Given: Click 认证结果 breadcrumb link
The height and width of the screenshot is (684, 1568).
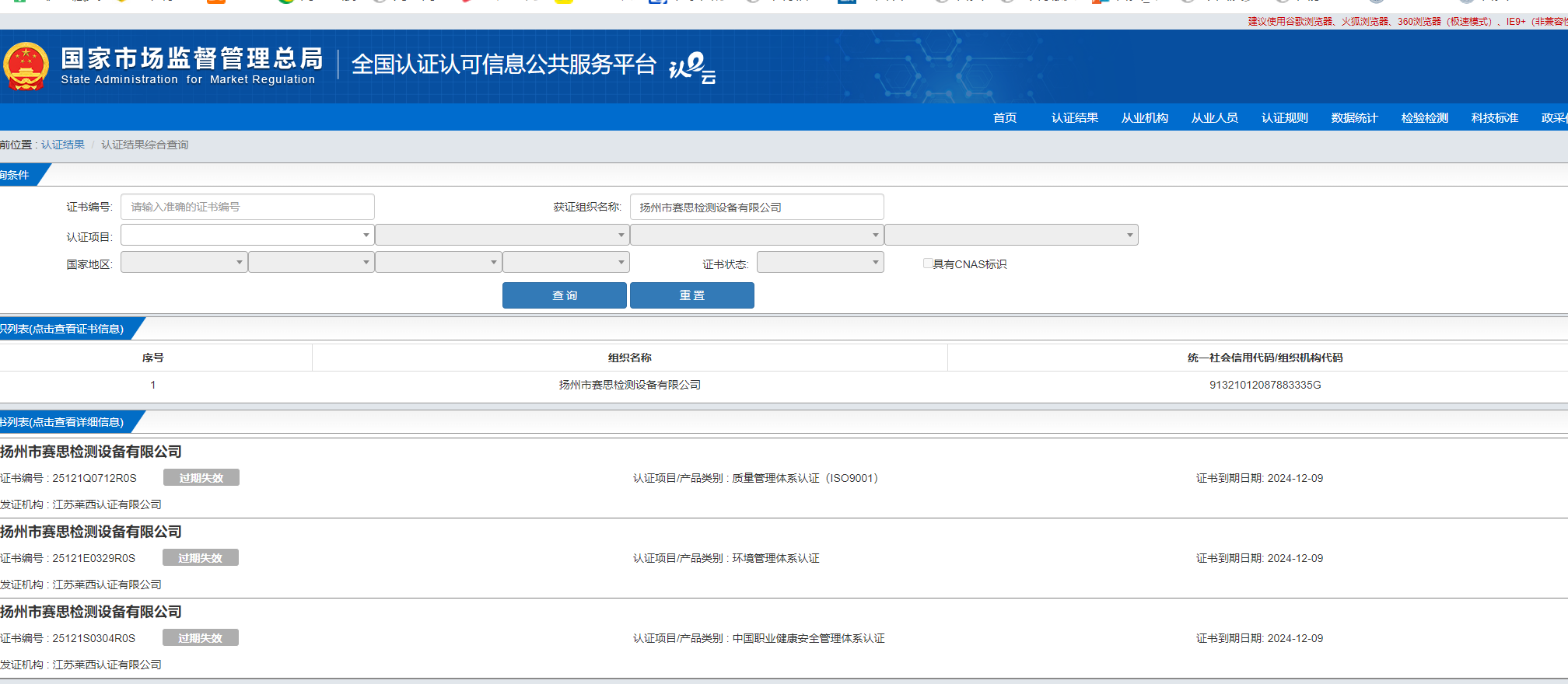Looking at the screenshot, I should coord(63,145).
